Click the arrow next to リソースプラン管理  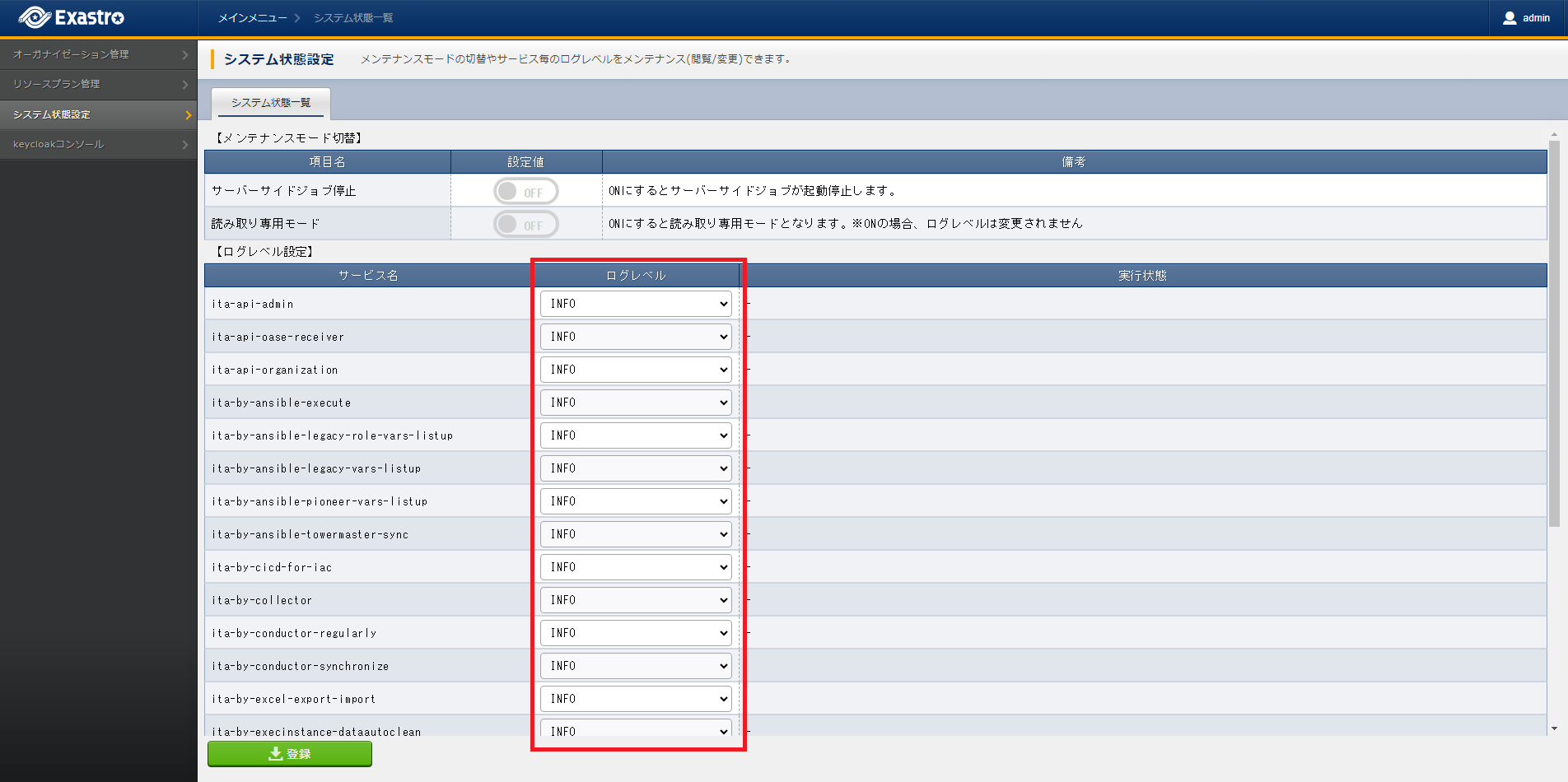pyautogui.click(x=185, y=85)
